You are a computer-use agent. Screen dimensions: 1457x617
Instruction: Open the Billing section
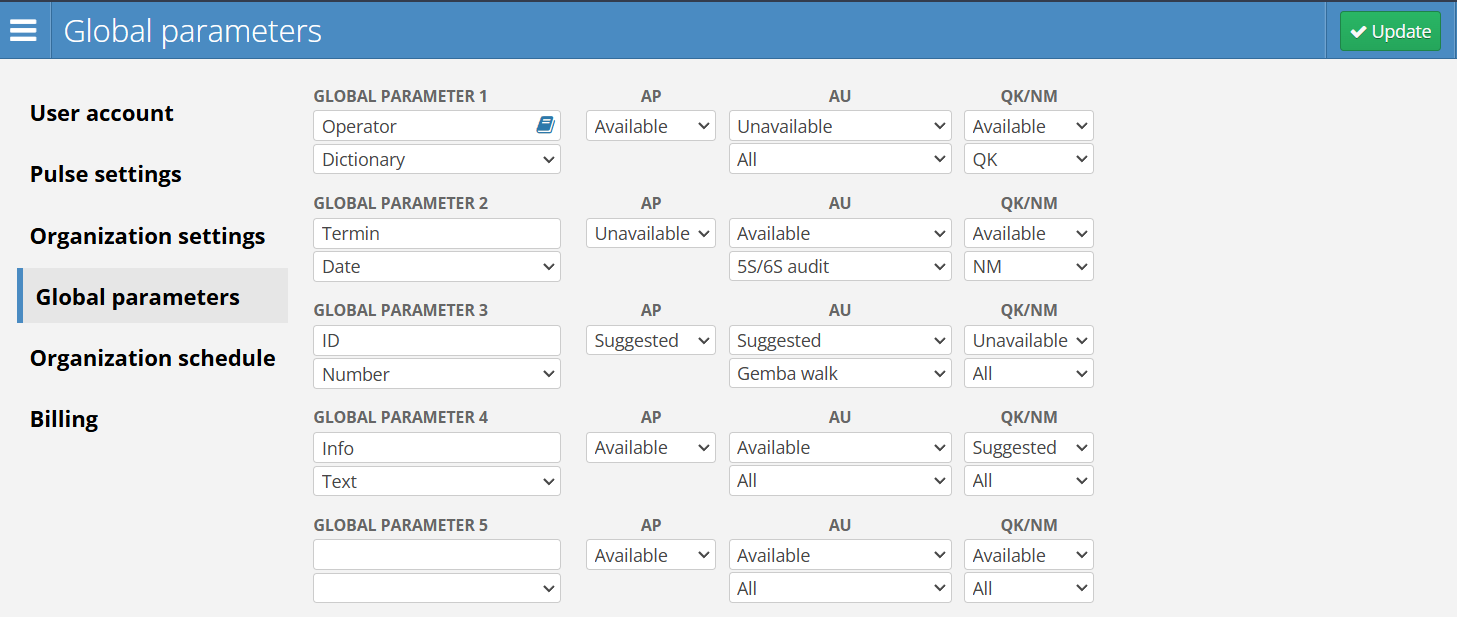click(64, 419)
